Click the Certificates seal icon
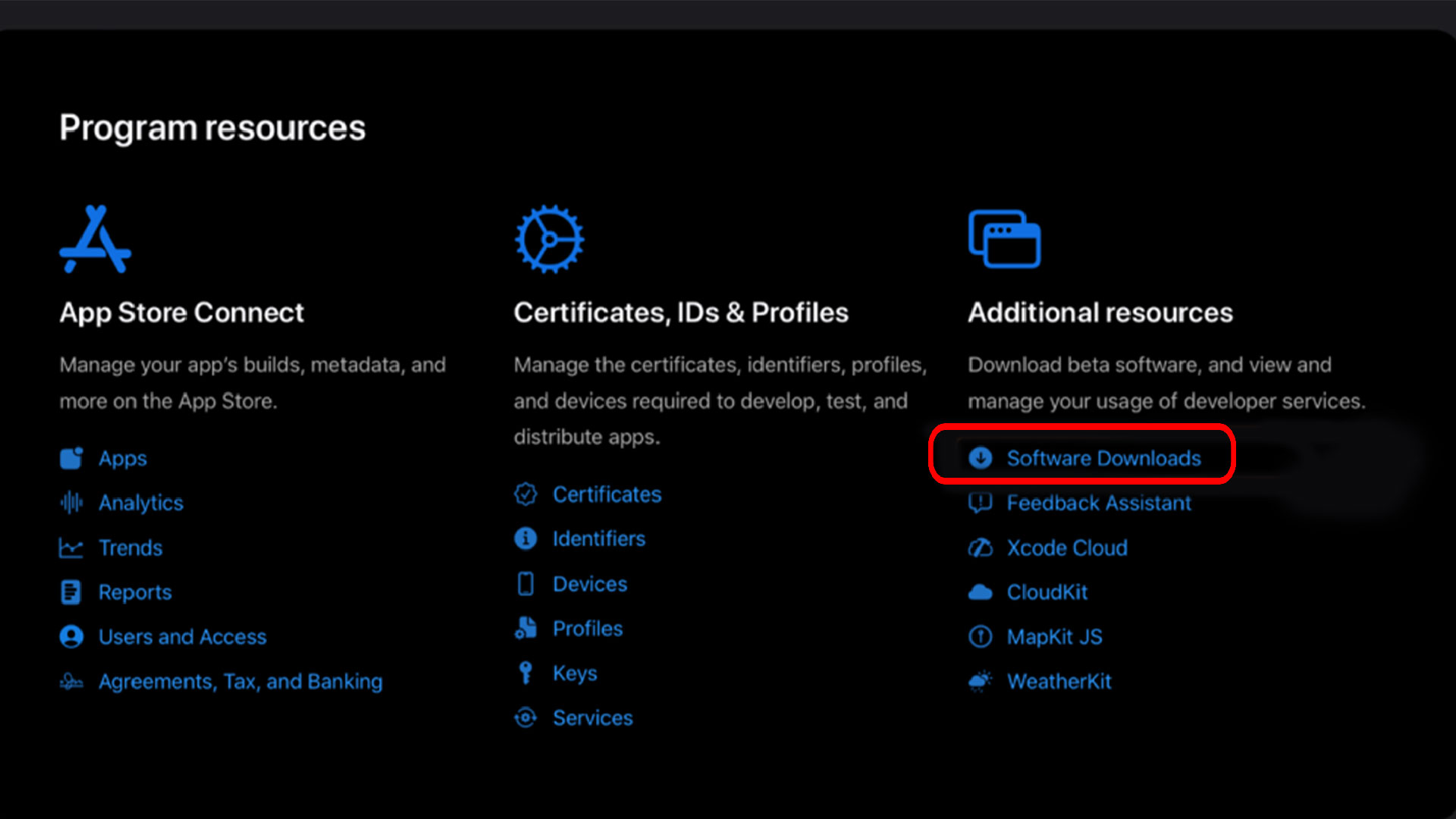 (526, 494)
